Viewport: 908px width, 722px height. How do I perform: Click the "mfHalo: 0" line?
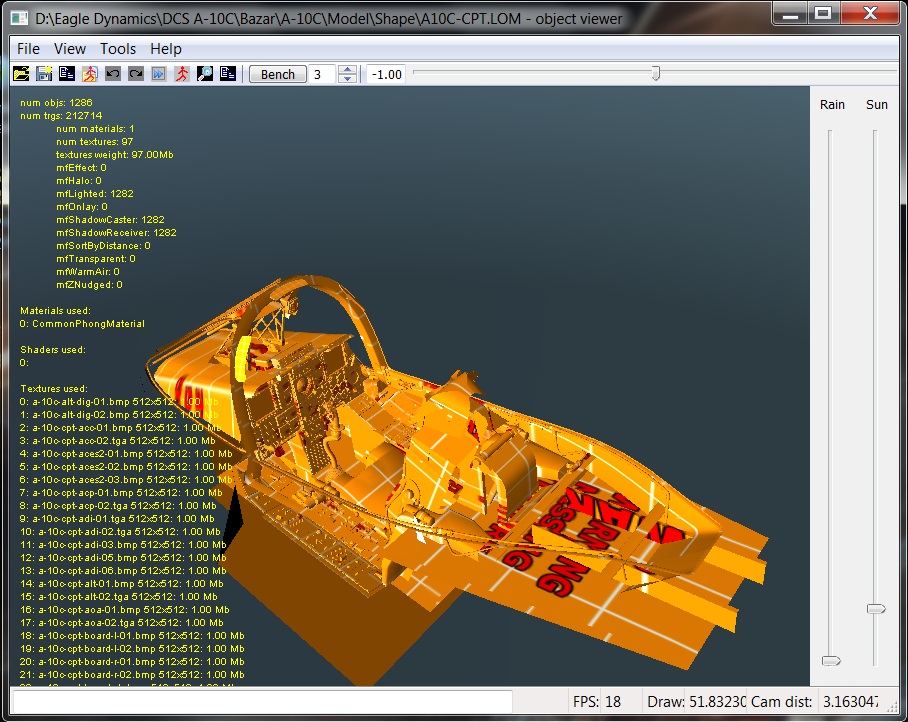point(79,181)
